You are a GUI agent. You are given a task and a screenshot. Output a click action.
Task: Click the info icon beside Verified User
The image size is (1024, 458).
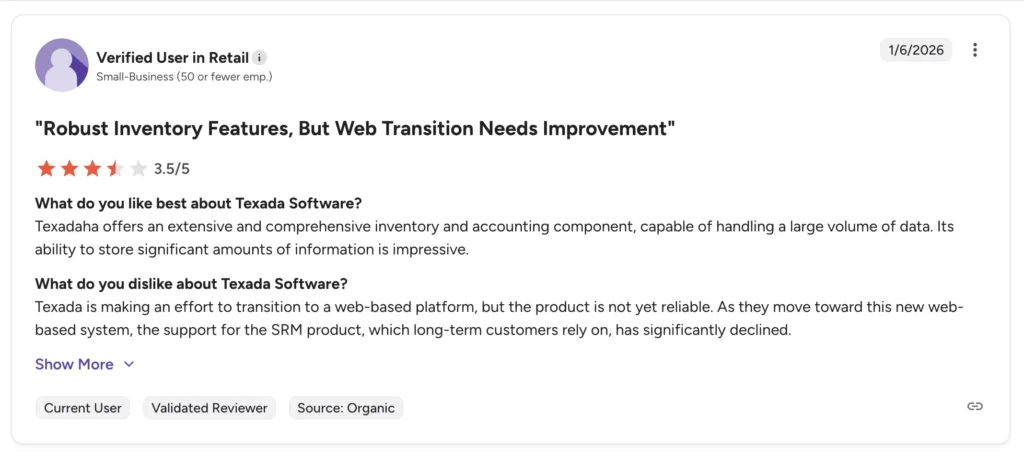[x=260, y=58]
